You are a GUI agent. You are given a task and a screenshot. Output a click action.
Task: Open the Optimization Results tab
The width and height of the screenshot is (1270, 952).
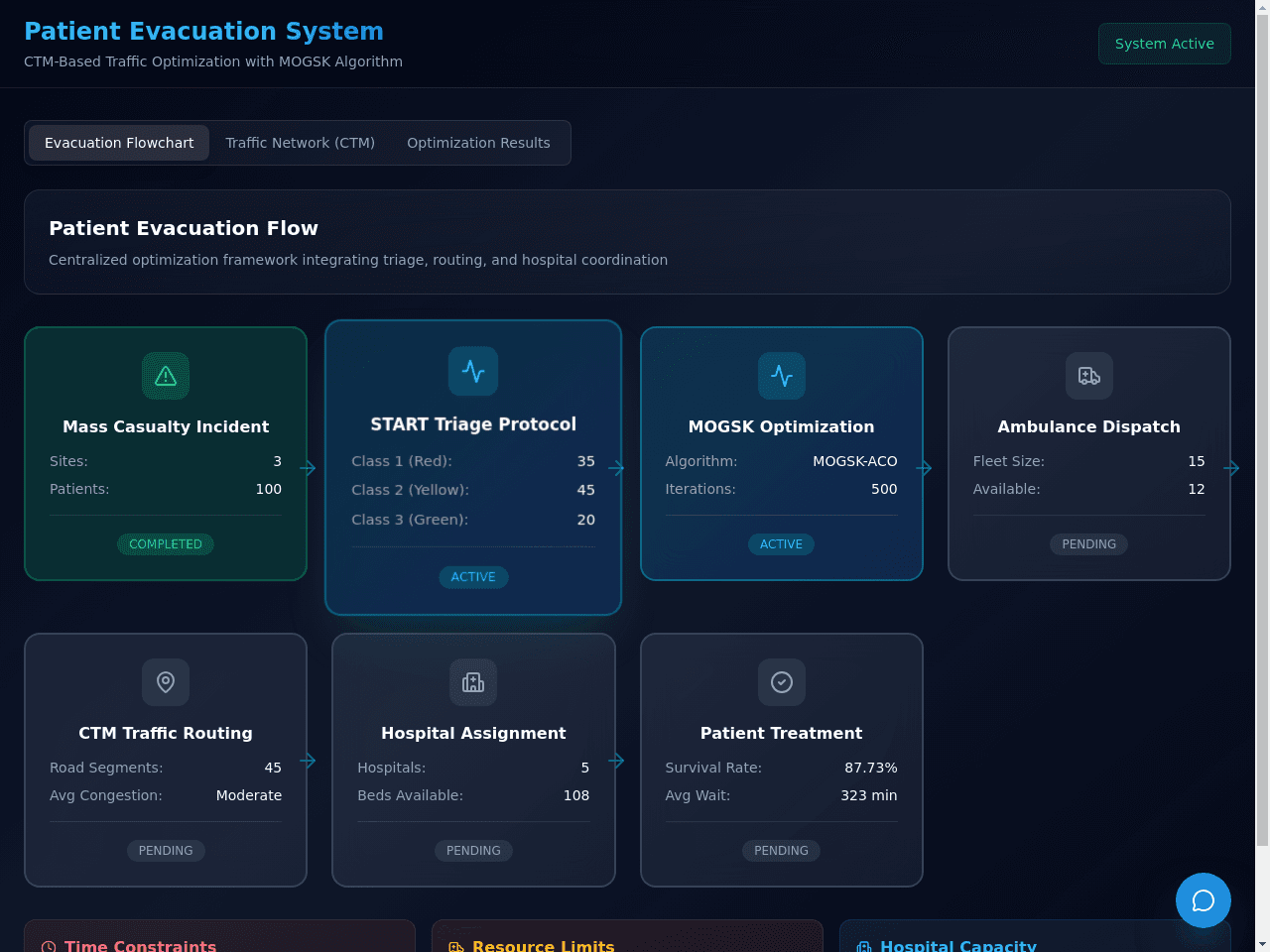(x=478, y=143)
